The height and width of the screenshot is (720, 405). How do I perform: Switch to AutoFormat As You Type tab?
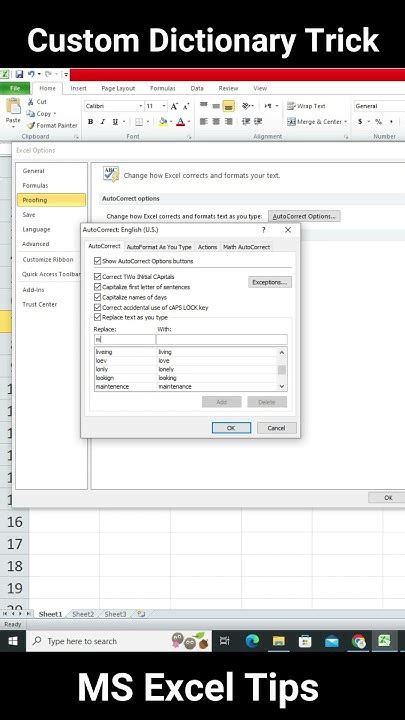pyautogui.click(x=159, y=247)
